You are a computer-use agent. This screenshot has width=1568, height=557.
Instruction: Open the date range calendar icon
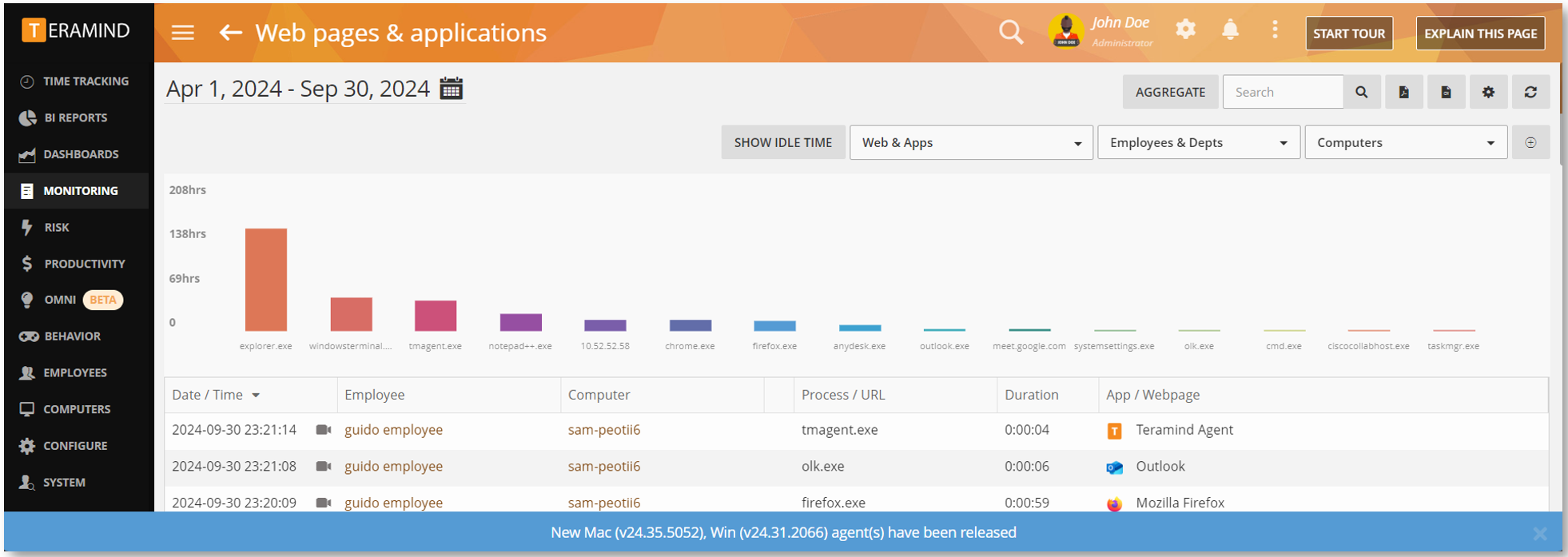(x=452, y=89)
